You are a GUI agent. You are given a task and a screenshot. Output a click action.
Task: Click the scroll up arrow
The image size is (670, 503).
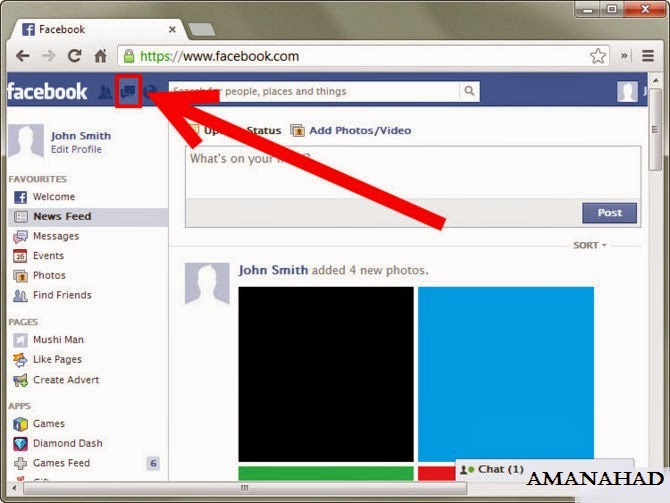pyautogui.click(x=655, y=80)
